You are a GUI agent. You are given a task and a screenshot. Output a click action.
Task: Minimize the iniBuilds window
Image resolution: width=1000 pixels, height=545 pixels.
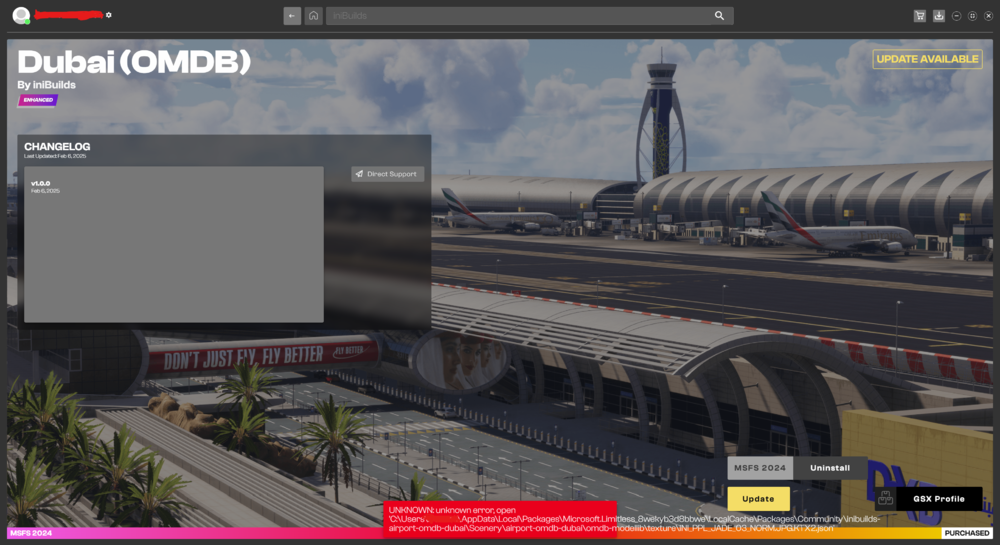tap(957, 16)
